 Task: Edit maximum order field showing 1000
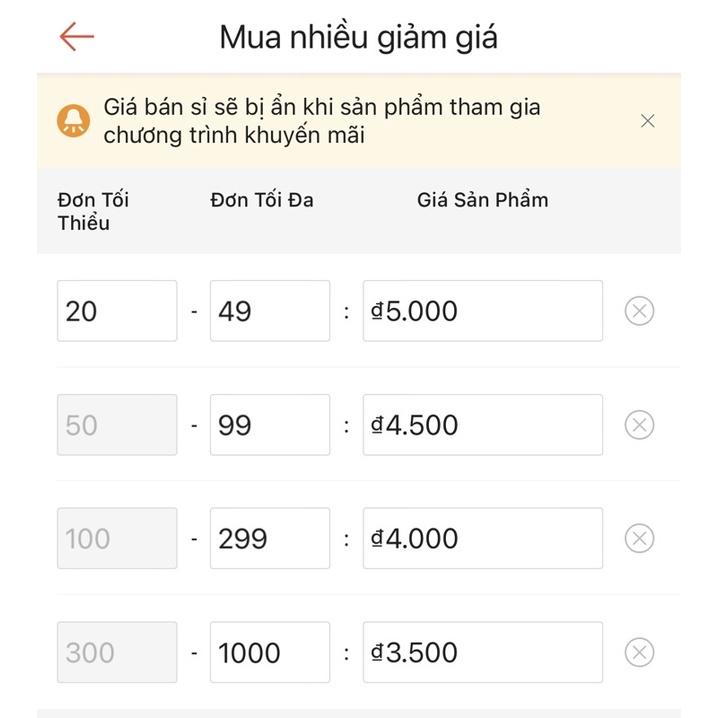click(x=270, y=652)
